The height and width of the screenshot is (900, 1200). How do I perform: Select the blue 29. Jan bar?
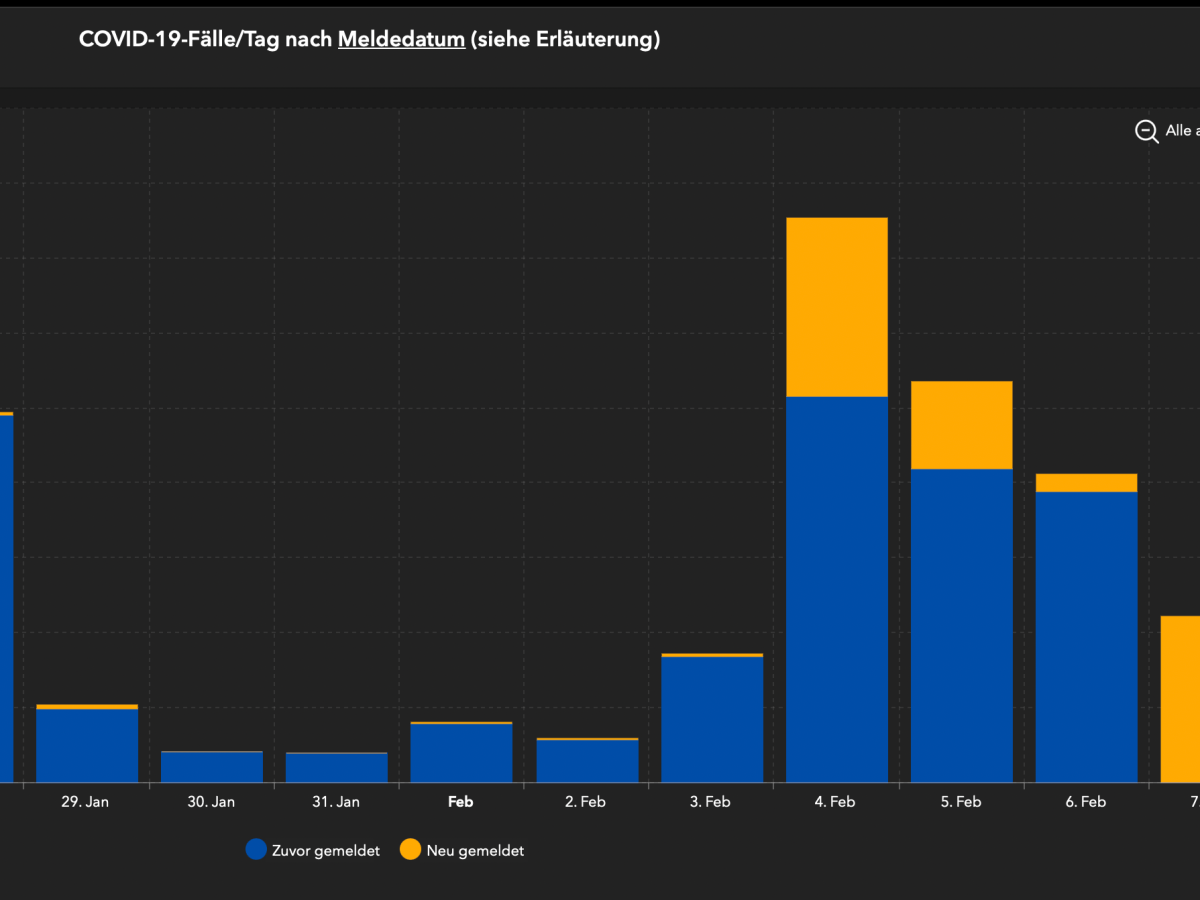coord(87,746)
